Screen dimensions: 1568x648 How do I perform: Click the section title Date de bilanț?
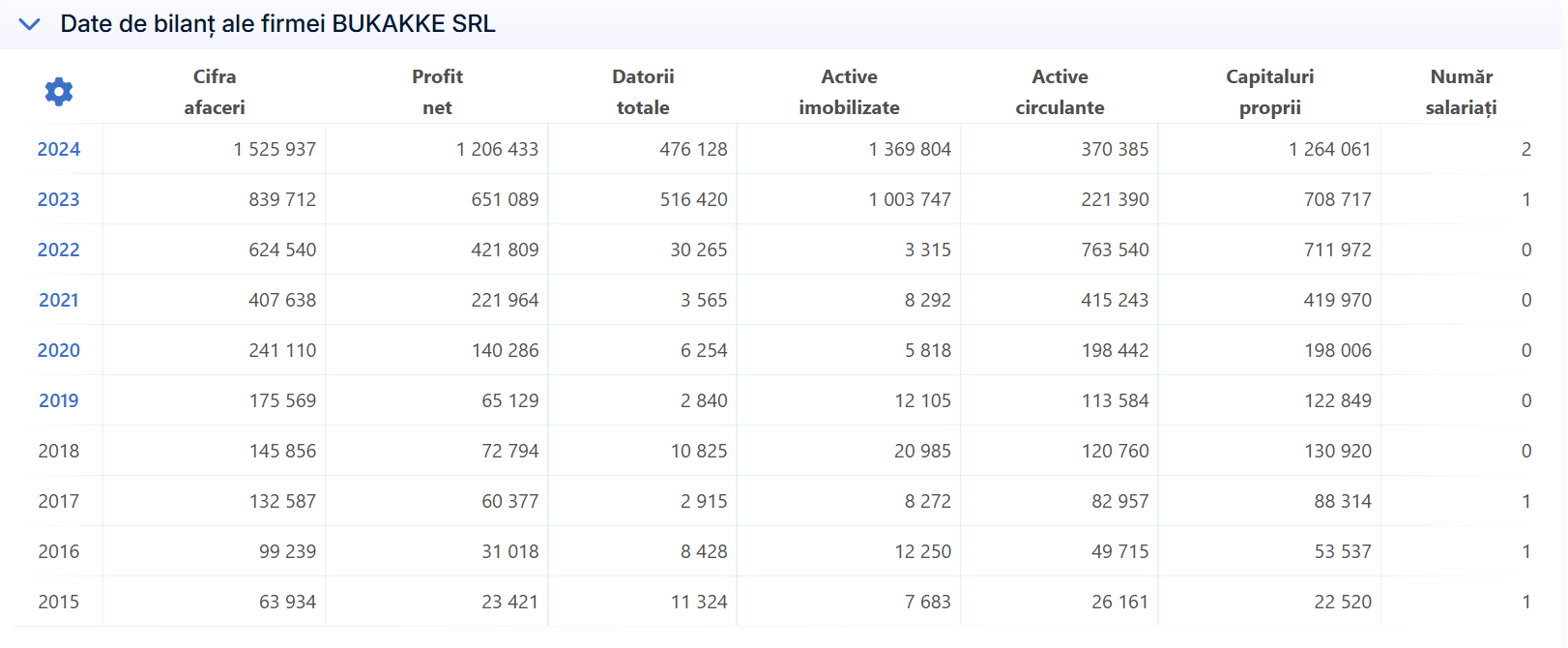click(x=277, y=24)
